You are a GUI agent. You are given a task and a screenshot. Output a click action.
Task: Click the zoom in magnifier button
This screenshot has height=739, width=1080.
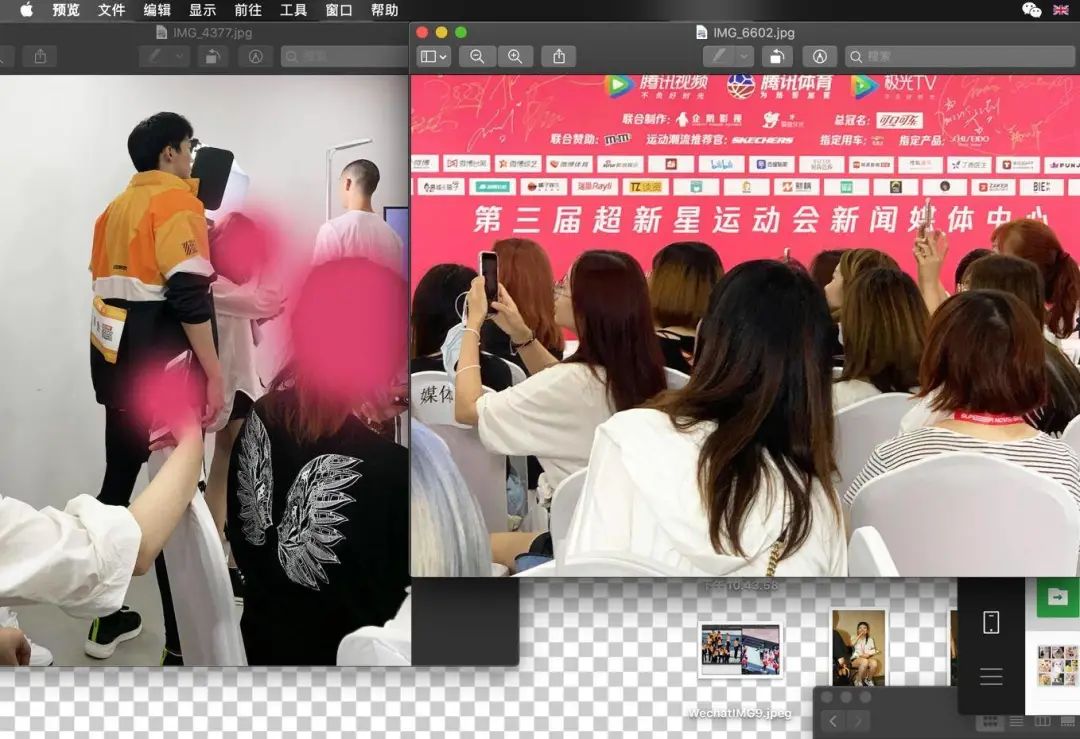pos(515,57)
